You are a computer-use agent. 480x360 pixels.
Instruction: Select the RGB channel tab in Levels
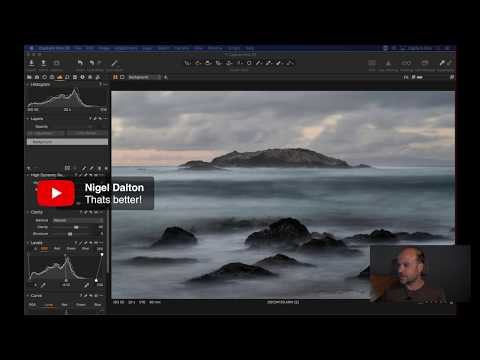click(44, 249)
